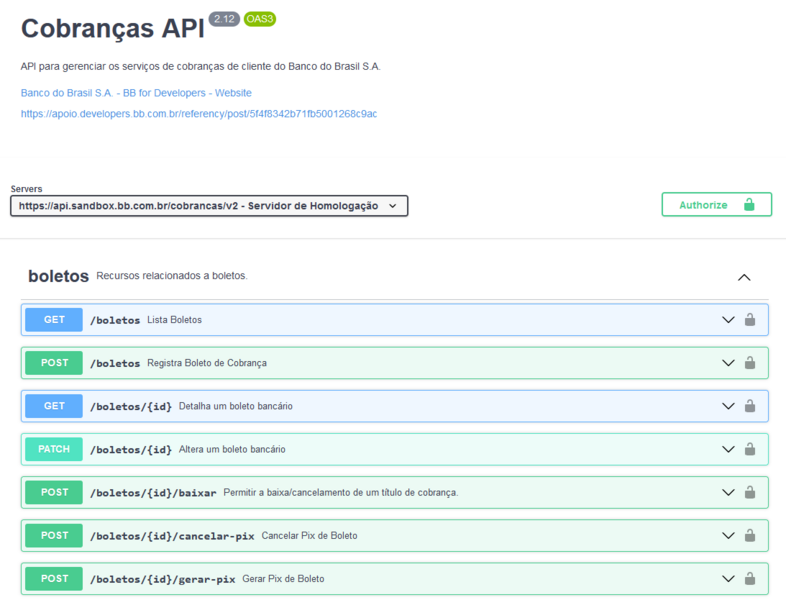Click POST badge on gerar-pix row
The width and height of the screenshot is (786, 600).
[54, 578]
